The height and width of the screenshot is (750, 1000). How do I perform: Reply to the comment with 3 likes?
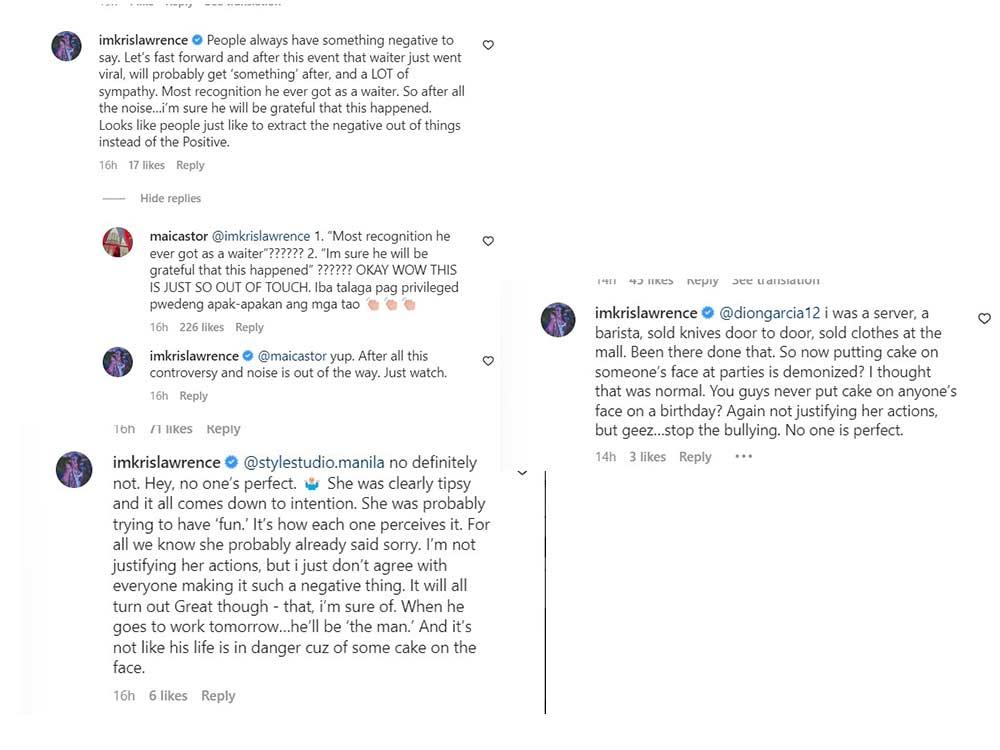tap(695, 457)
